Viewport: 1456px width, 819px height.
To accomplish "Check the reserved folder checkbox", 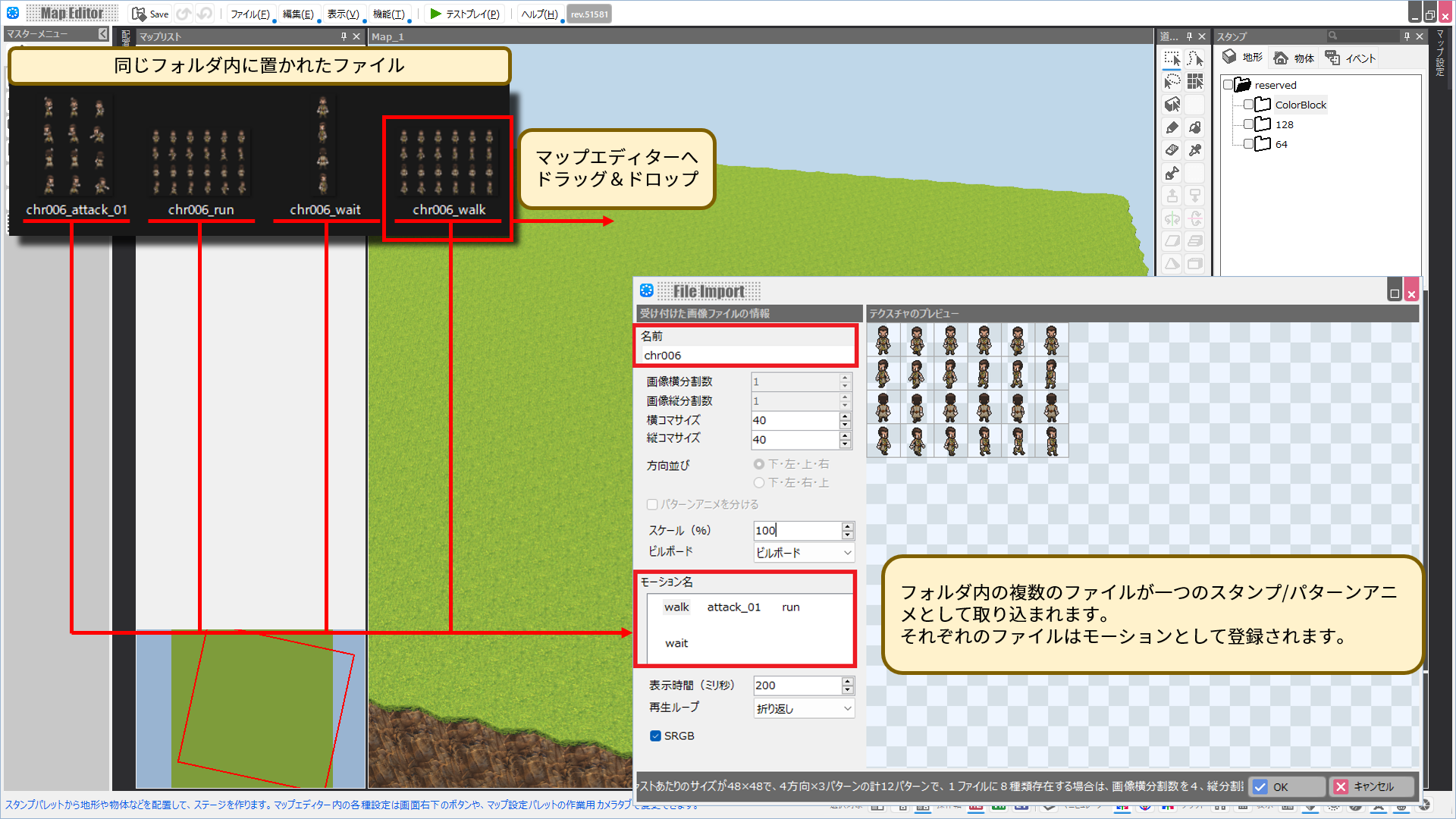I will pos(1228,85).
